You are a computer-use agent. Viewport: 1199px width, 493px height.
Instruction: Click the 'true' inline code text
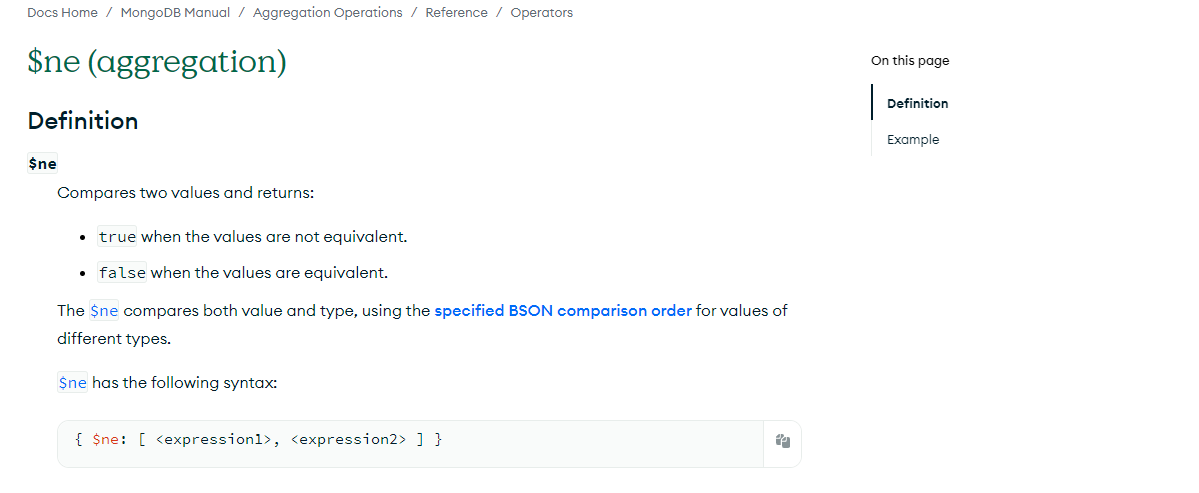coord(117,237)
